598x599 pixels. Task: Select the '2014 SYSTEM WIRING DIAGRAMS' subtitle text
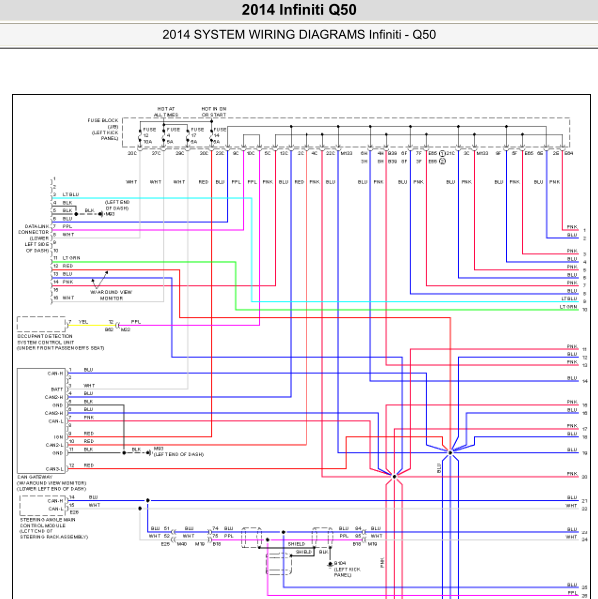pyautogui.click(x=264, y=35)
